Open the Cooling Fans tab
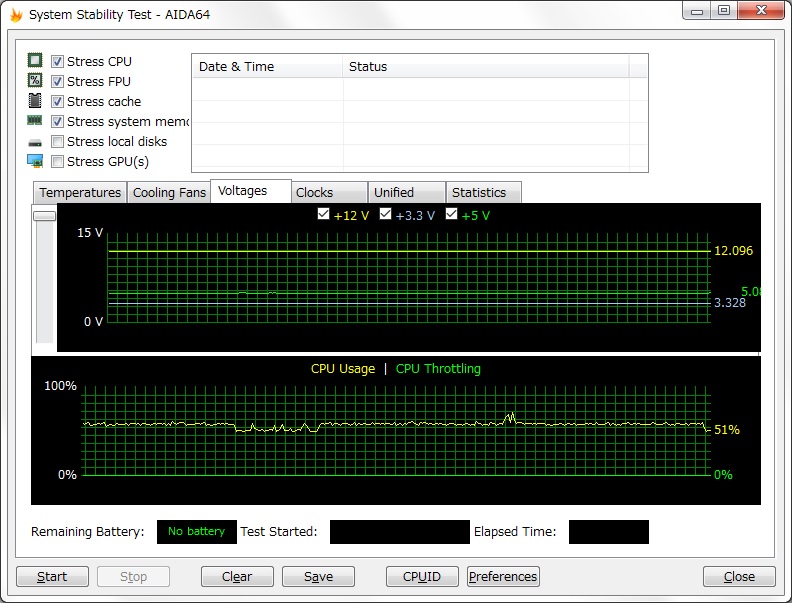The image size is (792, 603). (x=169, y=192)
